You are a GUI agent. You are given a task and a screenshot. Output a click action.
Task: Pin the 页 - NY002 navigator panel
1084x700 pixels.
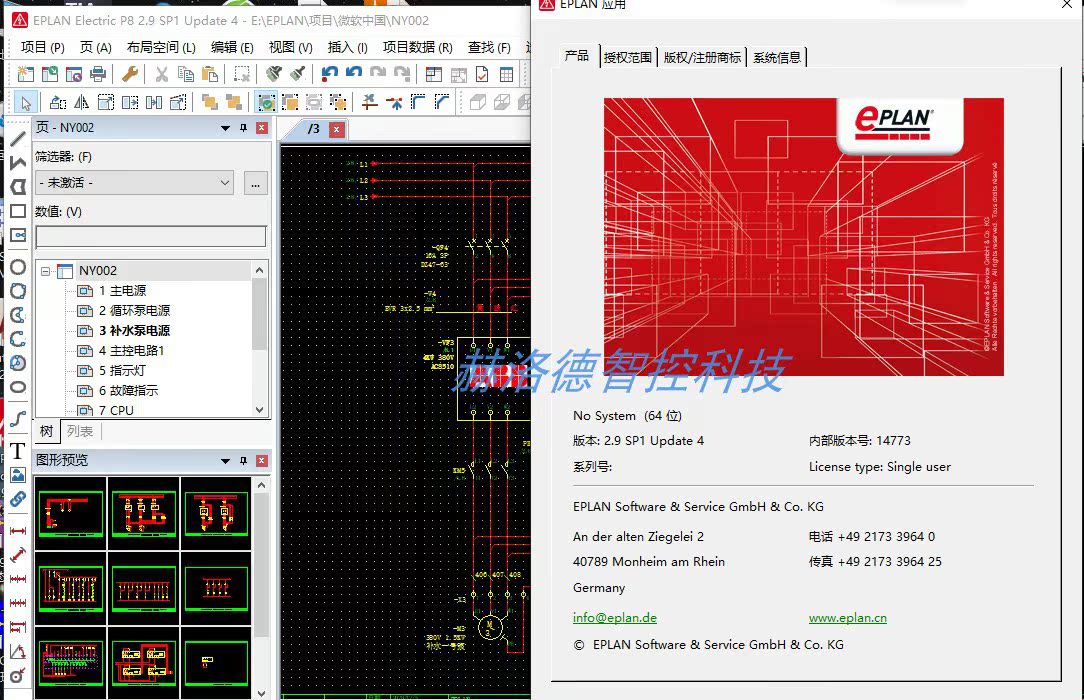(x=243, y=128)
